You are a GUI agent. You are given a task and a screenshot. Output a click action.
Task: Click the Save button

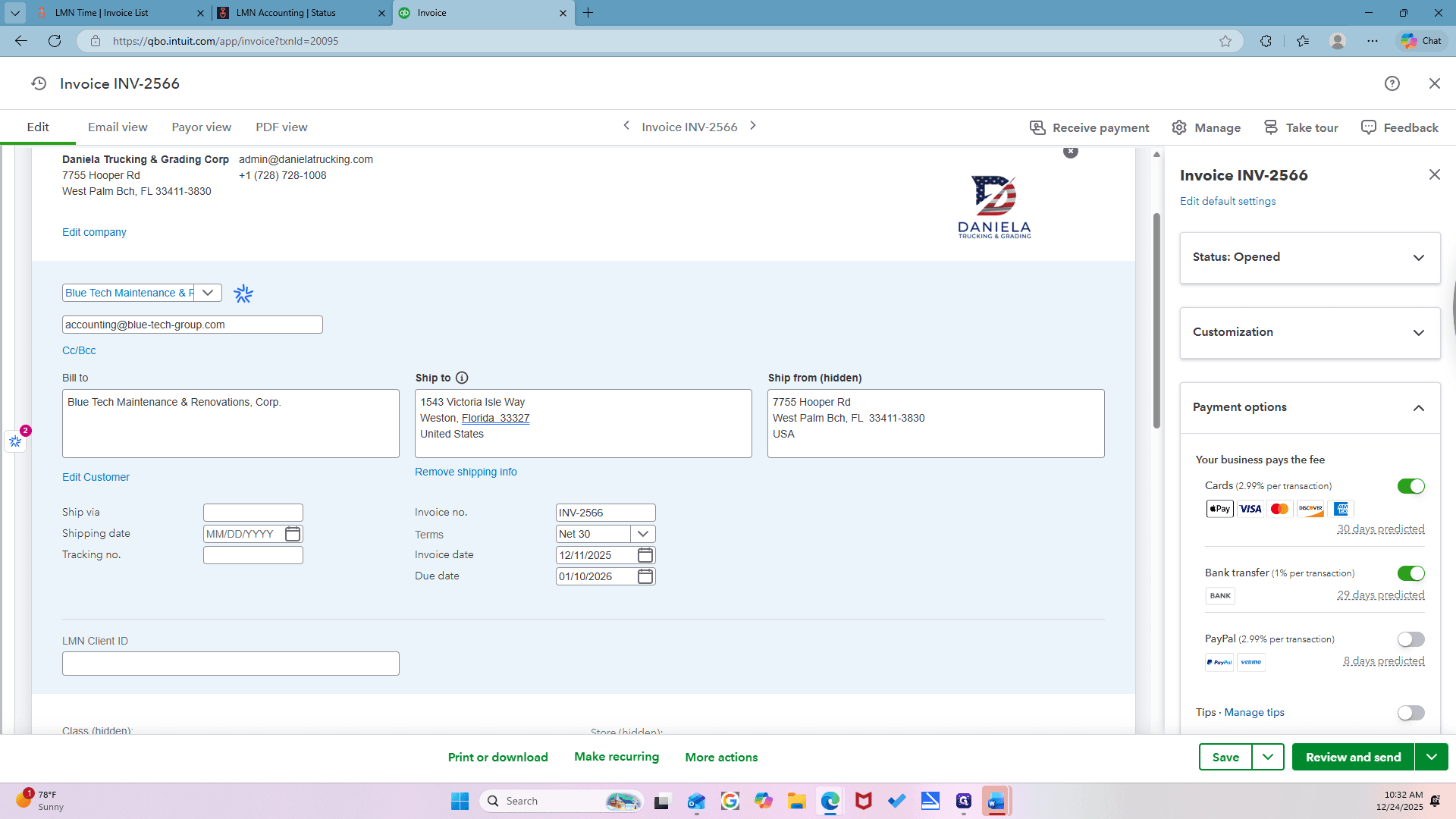coord(1225,757)
